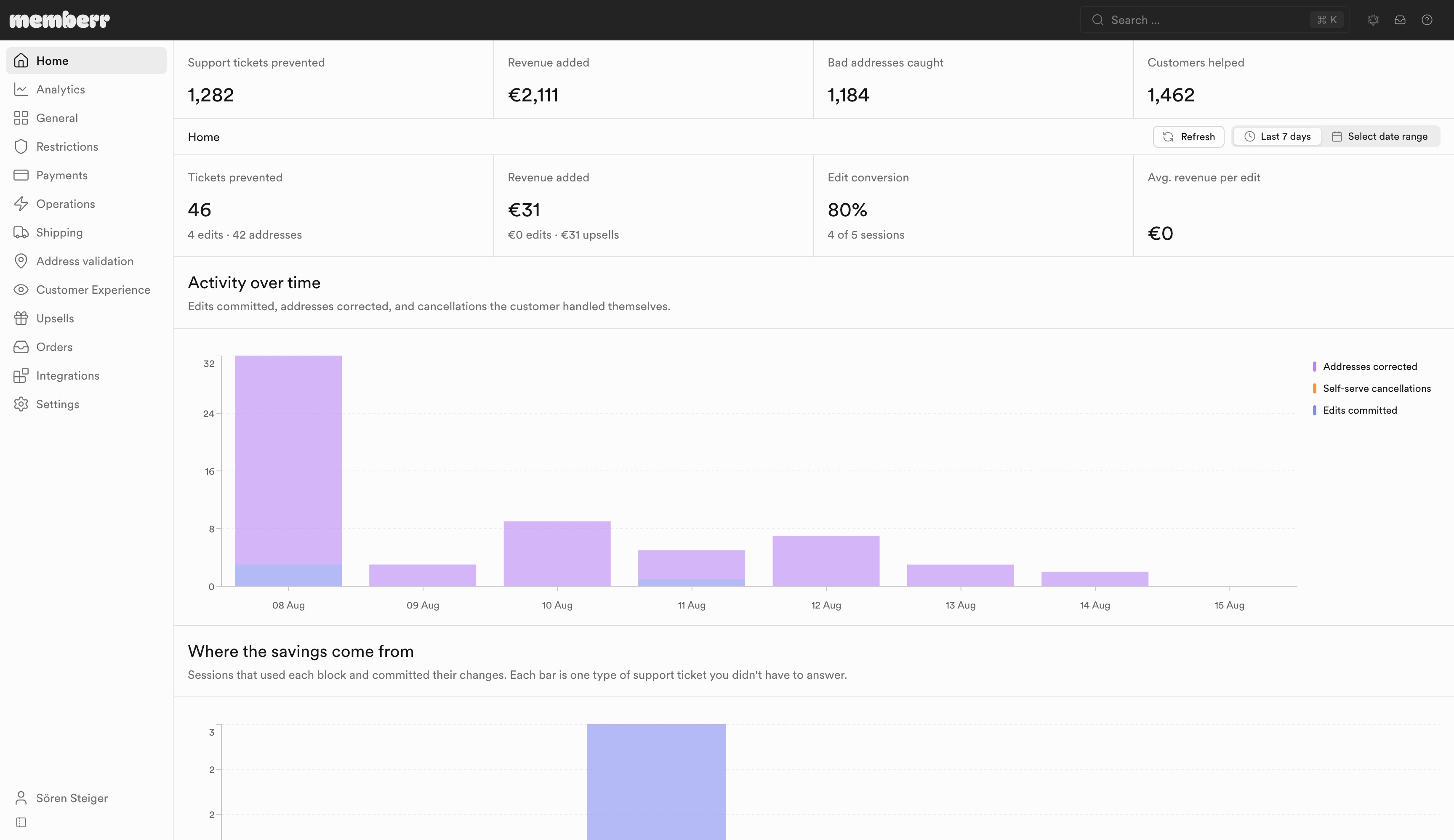
Task: Open the Customer Experience section
Action: tap(86, 290)
